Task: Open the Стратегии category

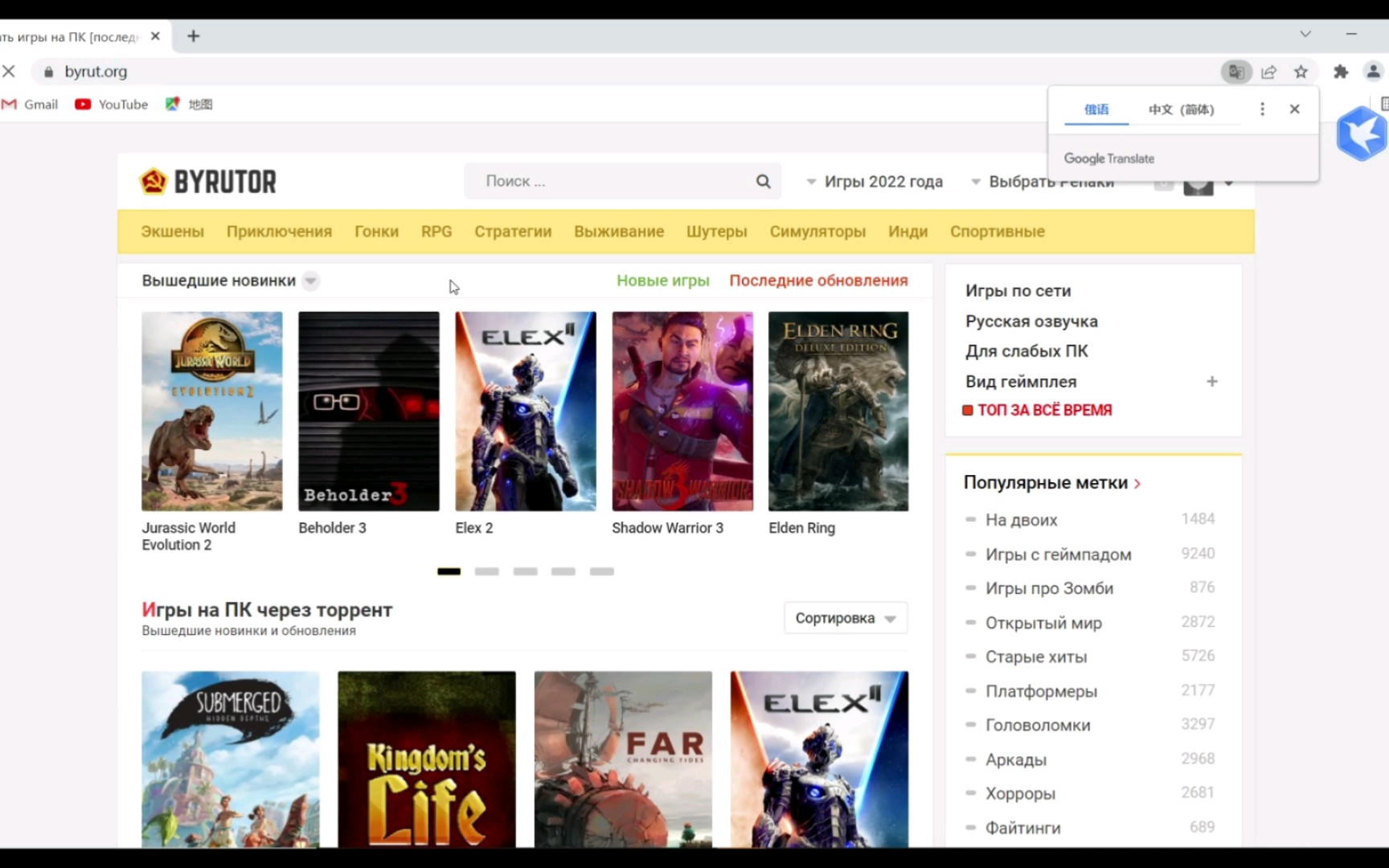Action: click(x=513, y=231)
